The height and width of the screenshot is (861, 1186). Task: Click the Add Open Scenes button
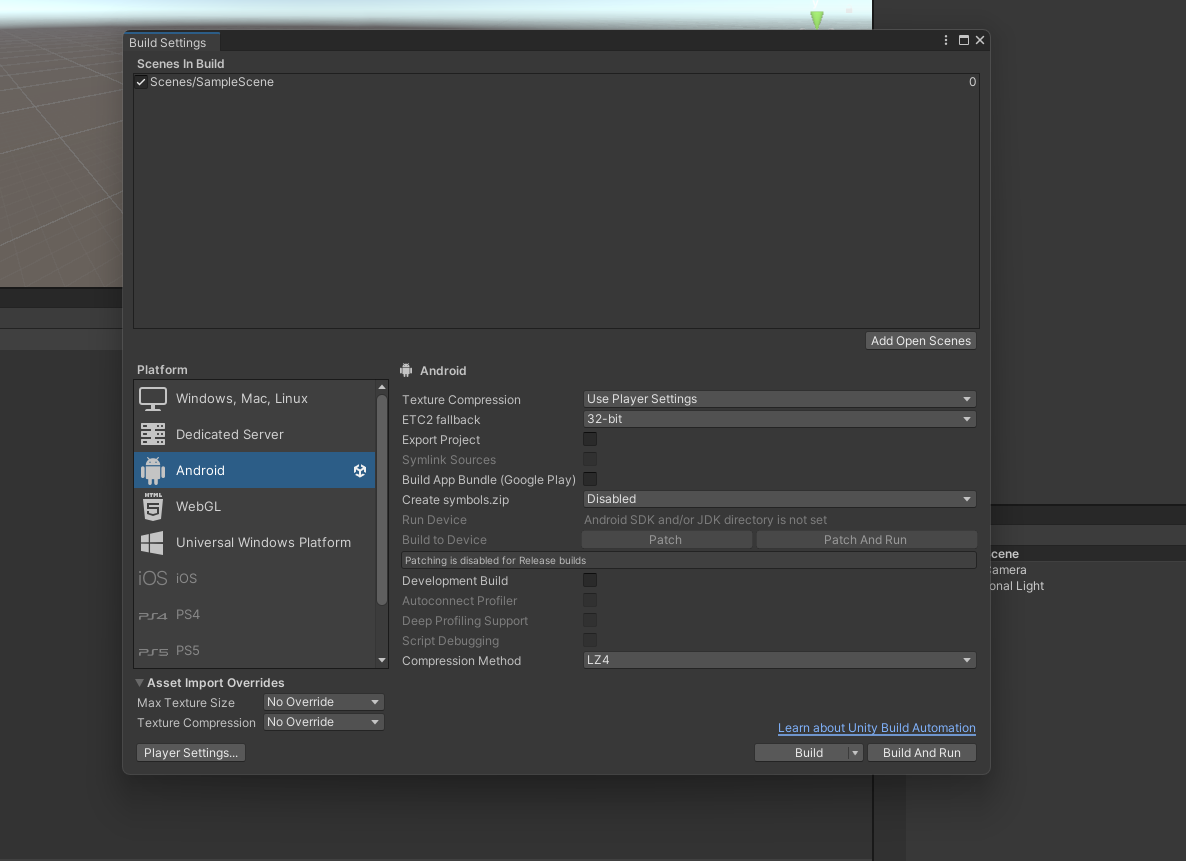point(920,341)
